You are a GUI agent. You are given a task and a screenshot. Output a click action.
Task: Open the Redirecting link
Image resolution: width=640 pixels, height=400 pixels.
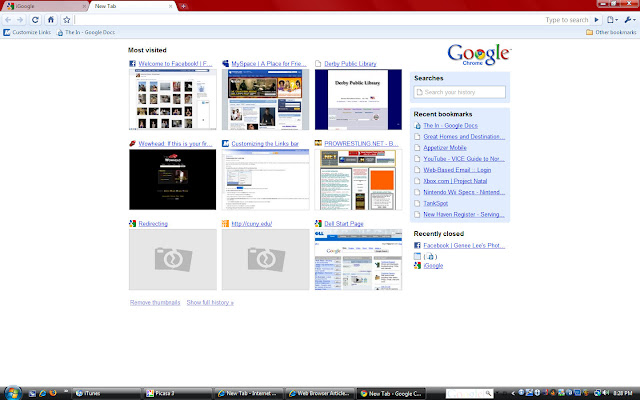tap(153, 224)
